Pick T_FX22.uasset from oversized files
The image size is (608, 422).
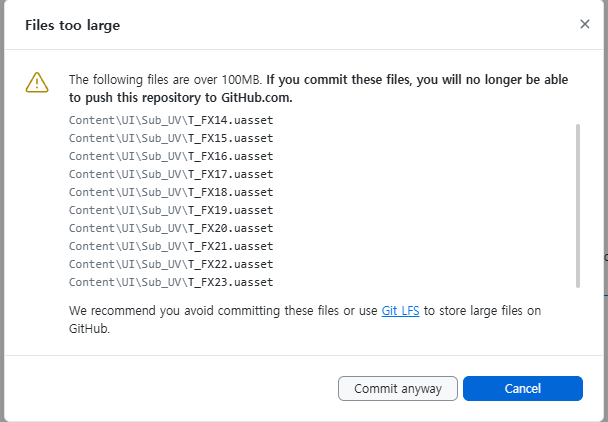coord(171,264)
